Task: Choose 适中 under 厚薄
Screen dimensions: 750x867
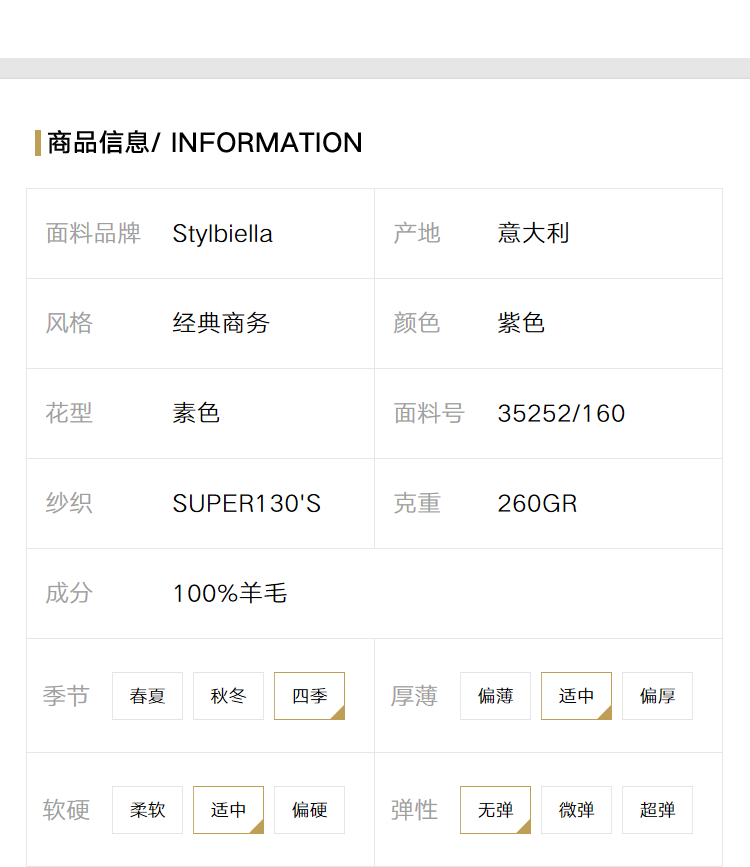Action: pos(576,696)
